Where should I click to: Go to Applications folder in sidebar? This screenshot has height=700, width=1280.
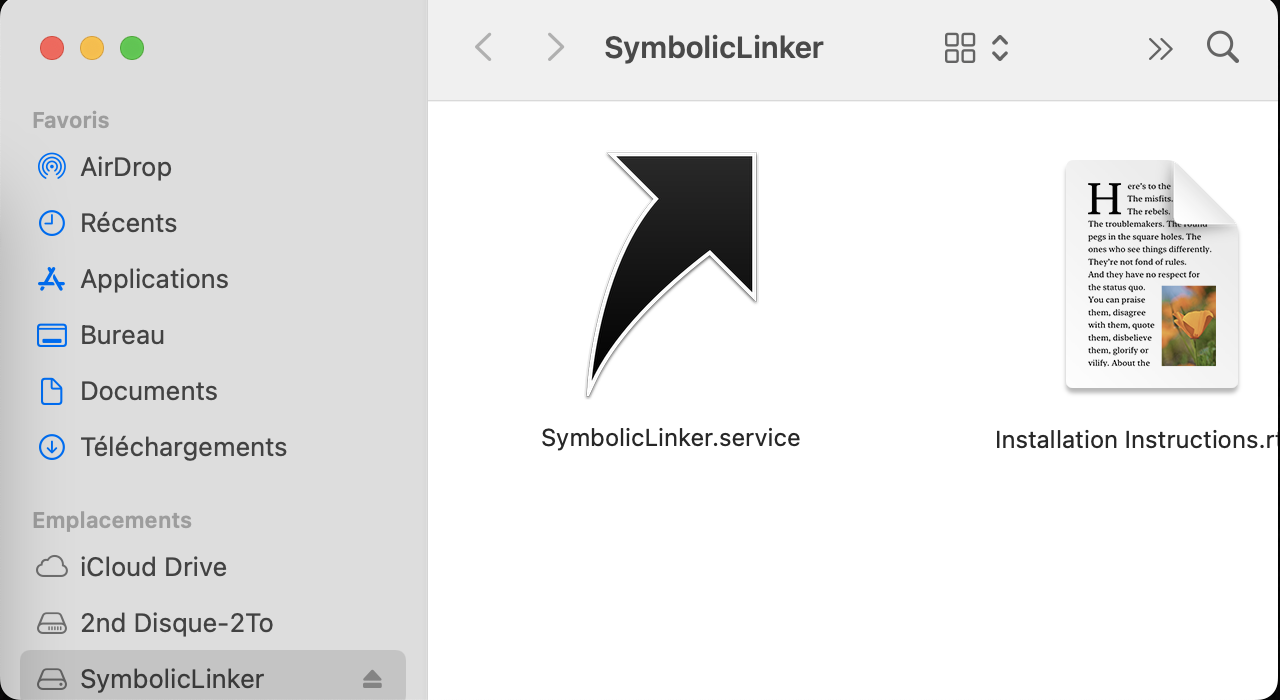coord(154,279)
